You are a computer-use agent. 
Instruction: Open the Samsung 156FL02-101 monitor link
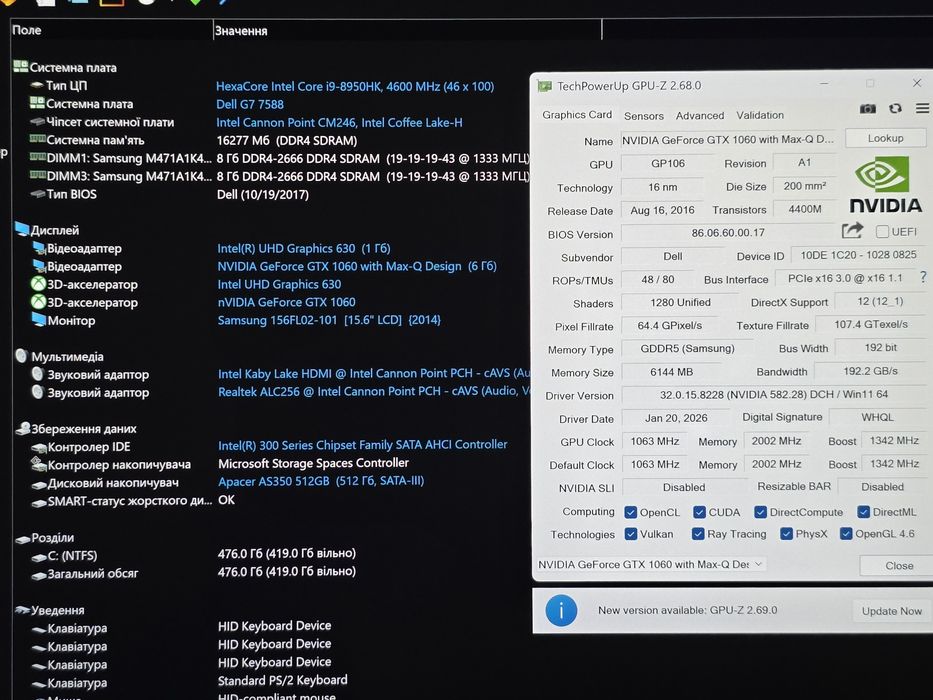pyautogui.click(x=329, y=320)
